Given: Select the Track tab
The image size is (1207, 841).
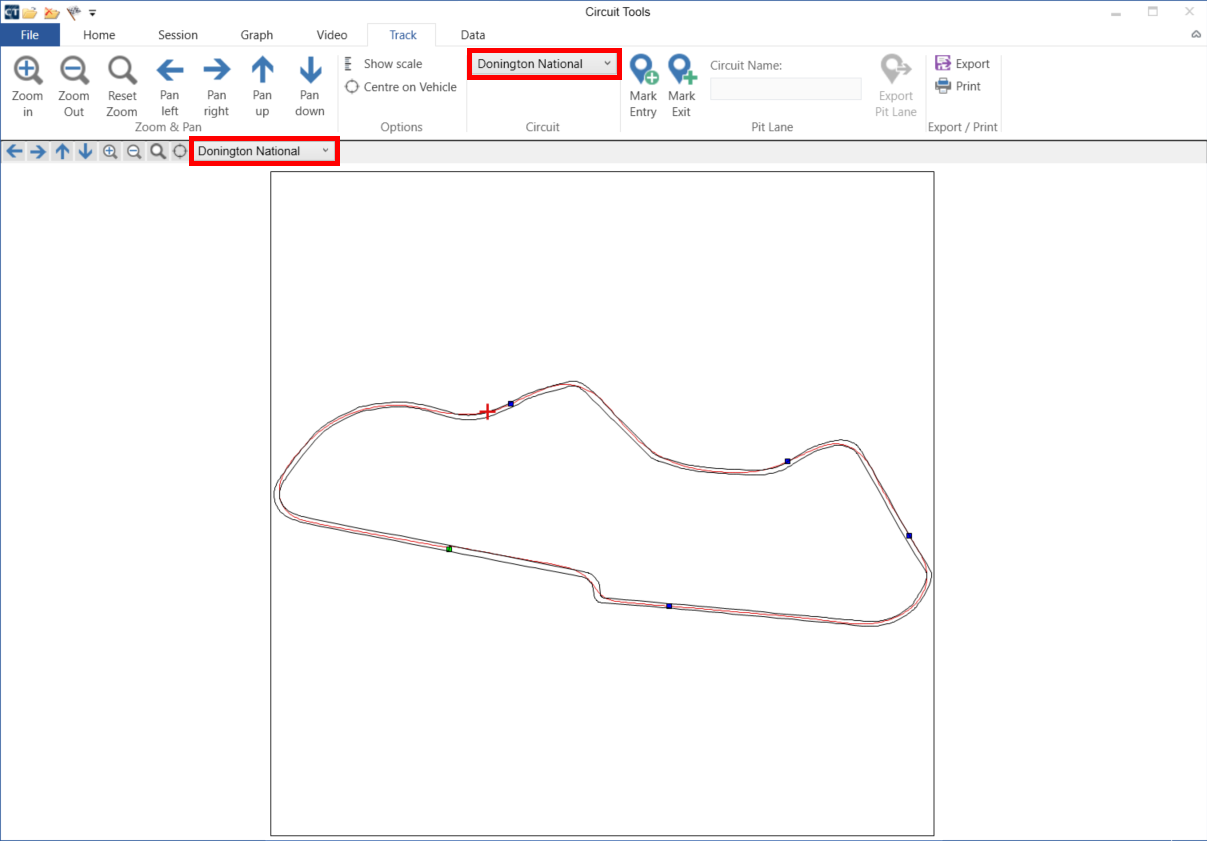Looking at the screenshot, I should [x=403, y=35].
